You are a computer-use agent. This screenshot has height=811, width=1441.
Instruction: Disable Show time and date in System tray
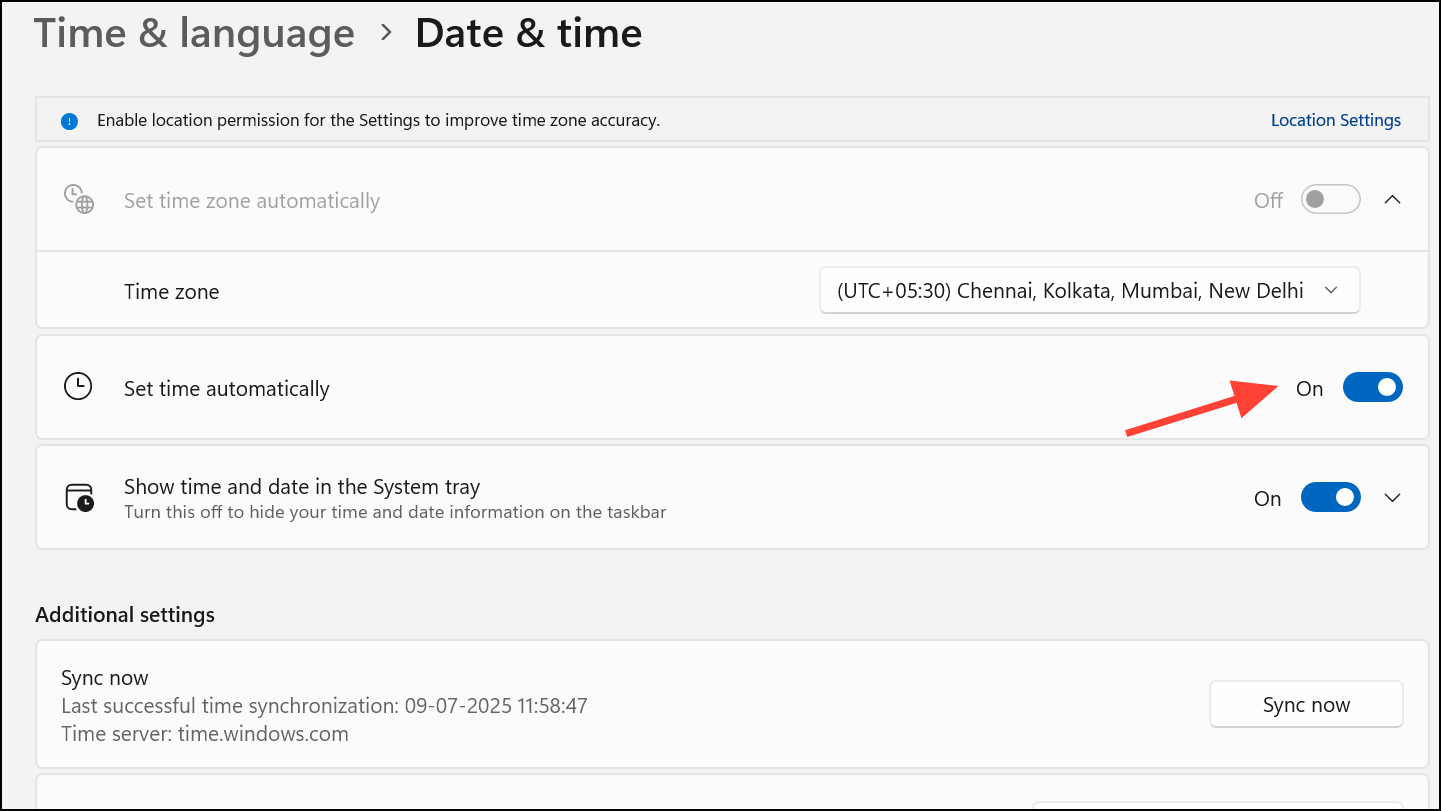pos(1330,497)
